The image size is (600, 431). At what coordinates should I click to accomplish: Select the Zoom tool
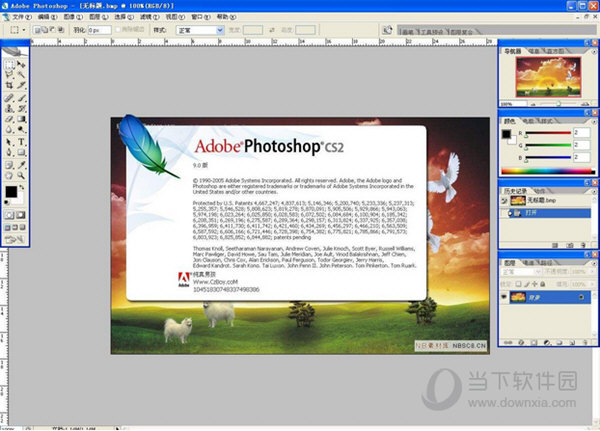point(21,176)
